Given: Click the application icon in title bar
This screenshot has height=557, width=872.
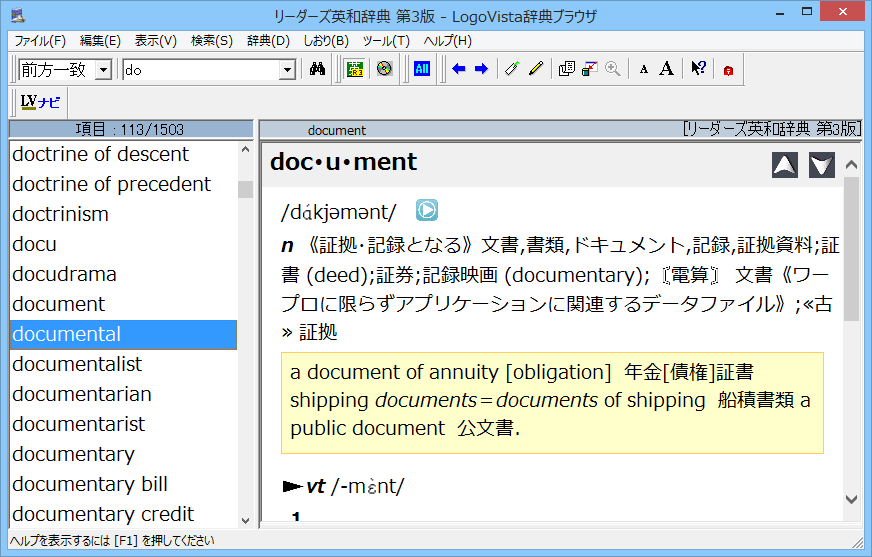Looking at the screenshot, I should (18, 14).
